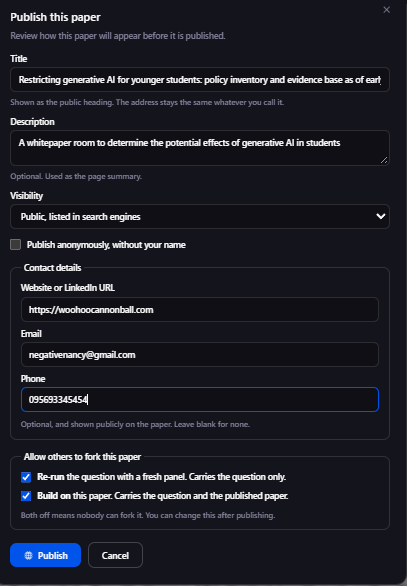Close the Publish this paper dialog

tap(386, 10)
